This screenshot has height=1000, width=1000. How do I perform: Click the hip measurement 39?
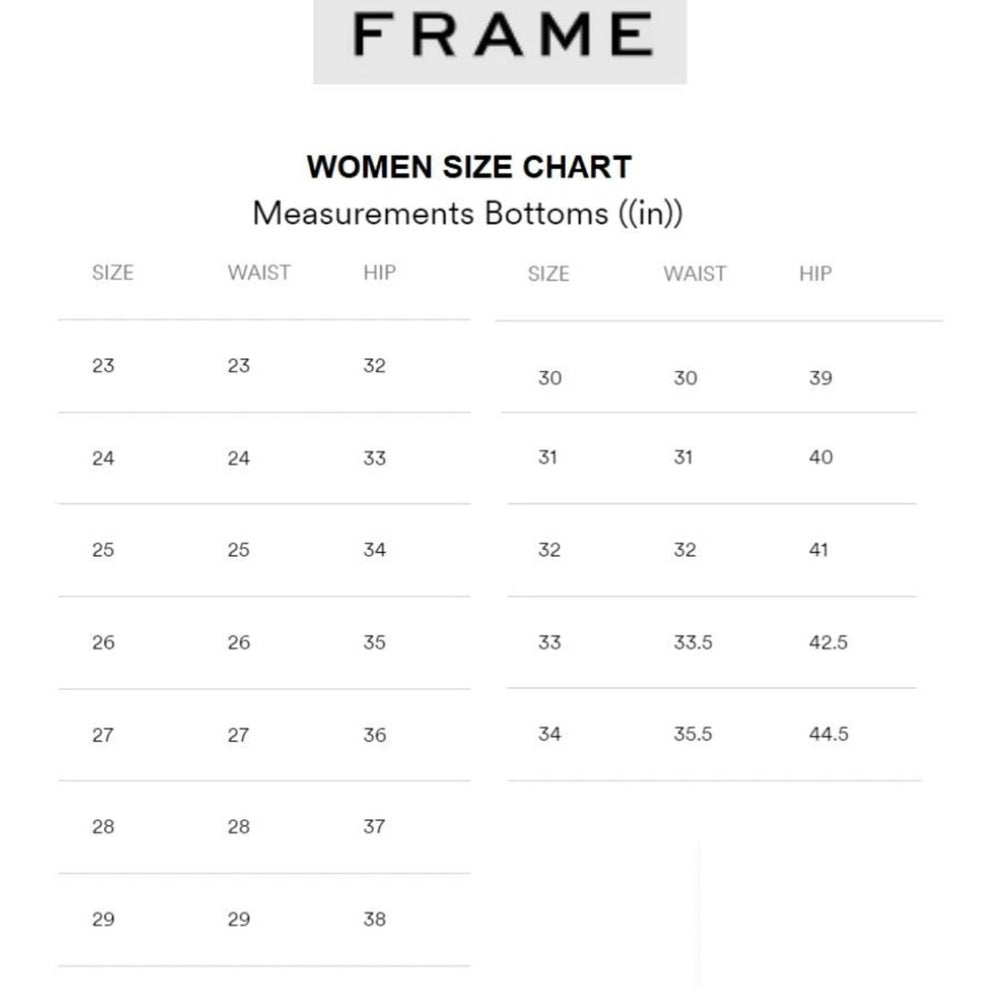(820, 378)
